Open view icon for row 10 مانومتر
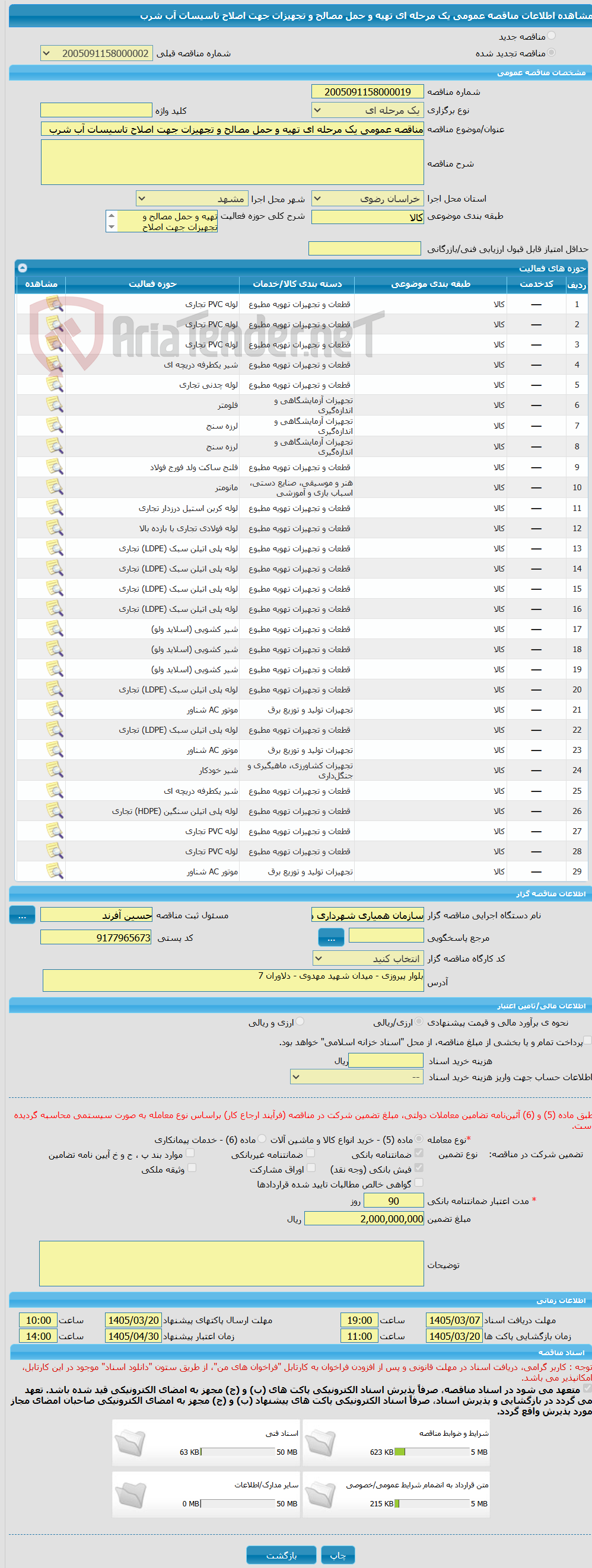The image size is (592, 1568). click(x=55, y=487)
